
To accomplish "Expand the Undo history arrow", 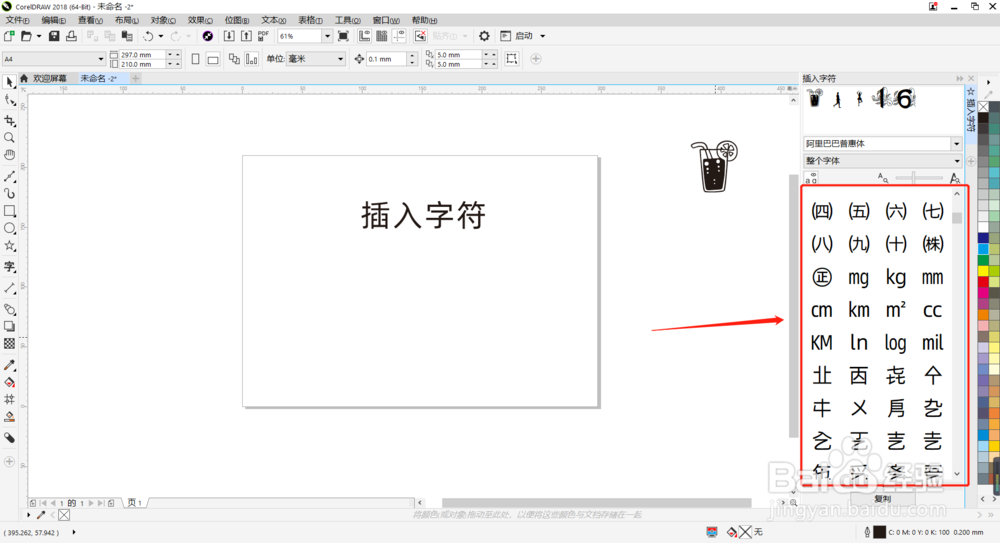I will click(x=161, y=36).
